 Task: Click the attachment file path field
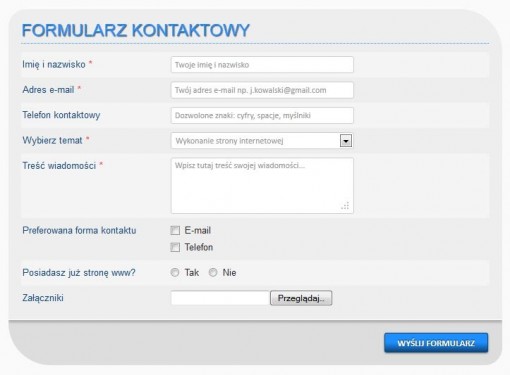point(220,298)
